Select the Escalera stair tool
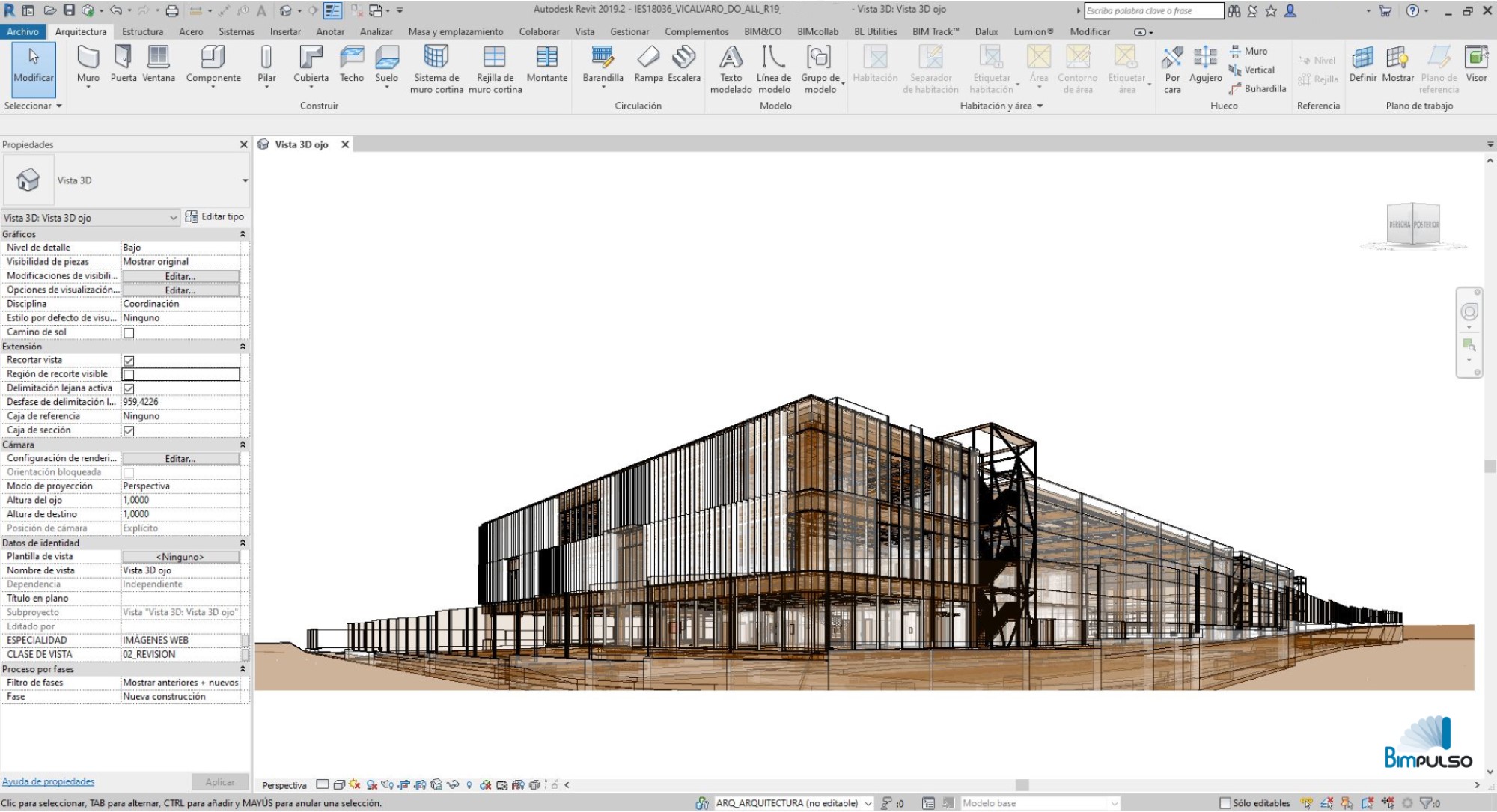The height and width of the screenshot is (812, 1497). [x=684, y=64]
